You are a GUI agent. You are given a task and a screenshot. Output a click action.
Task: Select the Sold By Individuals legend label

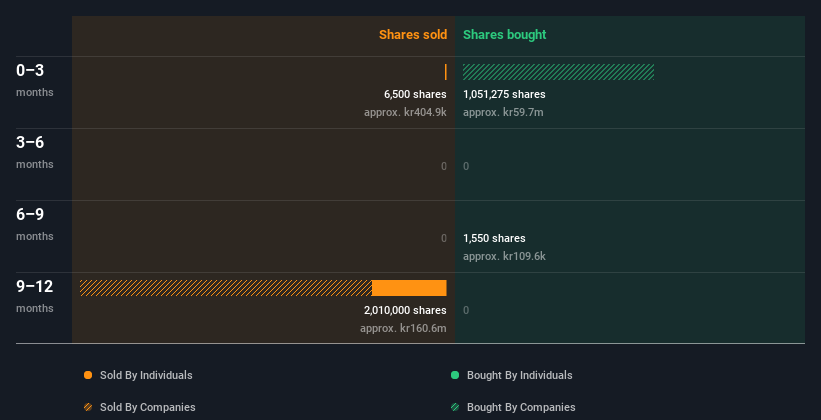pos(146,375)
